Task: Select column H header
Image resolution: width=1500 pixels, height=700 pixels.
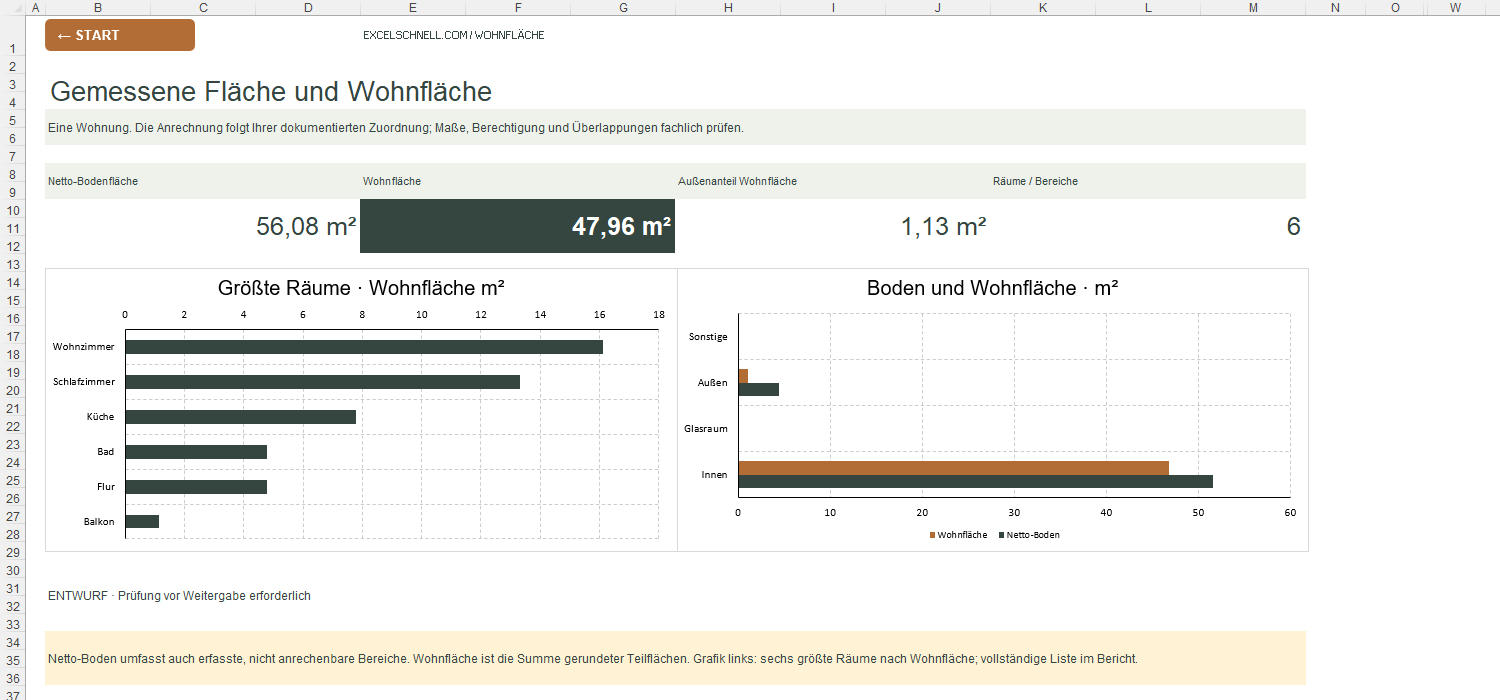Action: click(x=728, y=7)
